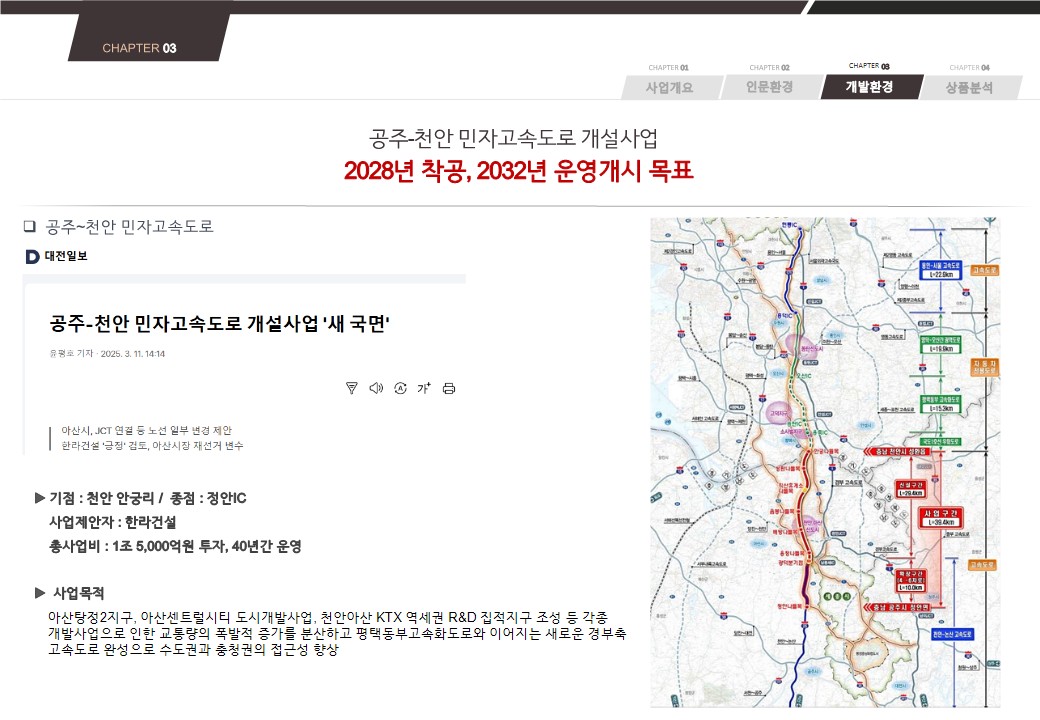Click the summary line '한라건설 '긍정' 검토, 아산시장 재선거 변수'
Image resolution: width=1040 pixels, height=720 pixels.
[153, 446]
